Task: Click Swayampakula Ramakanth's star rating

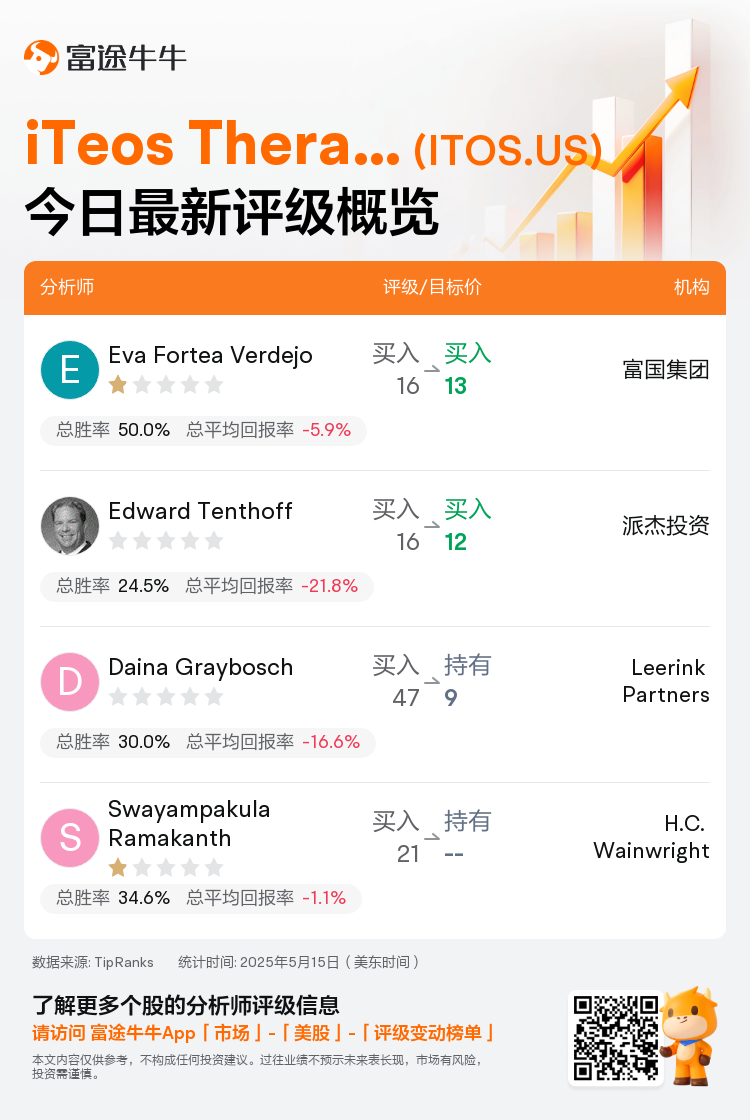Action: click(166, 868)
